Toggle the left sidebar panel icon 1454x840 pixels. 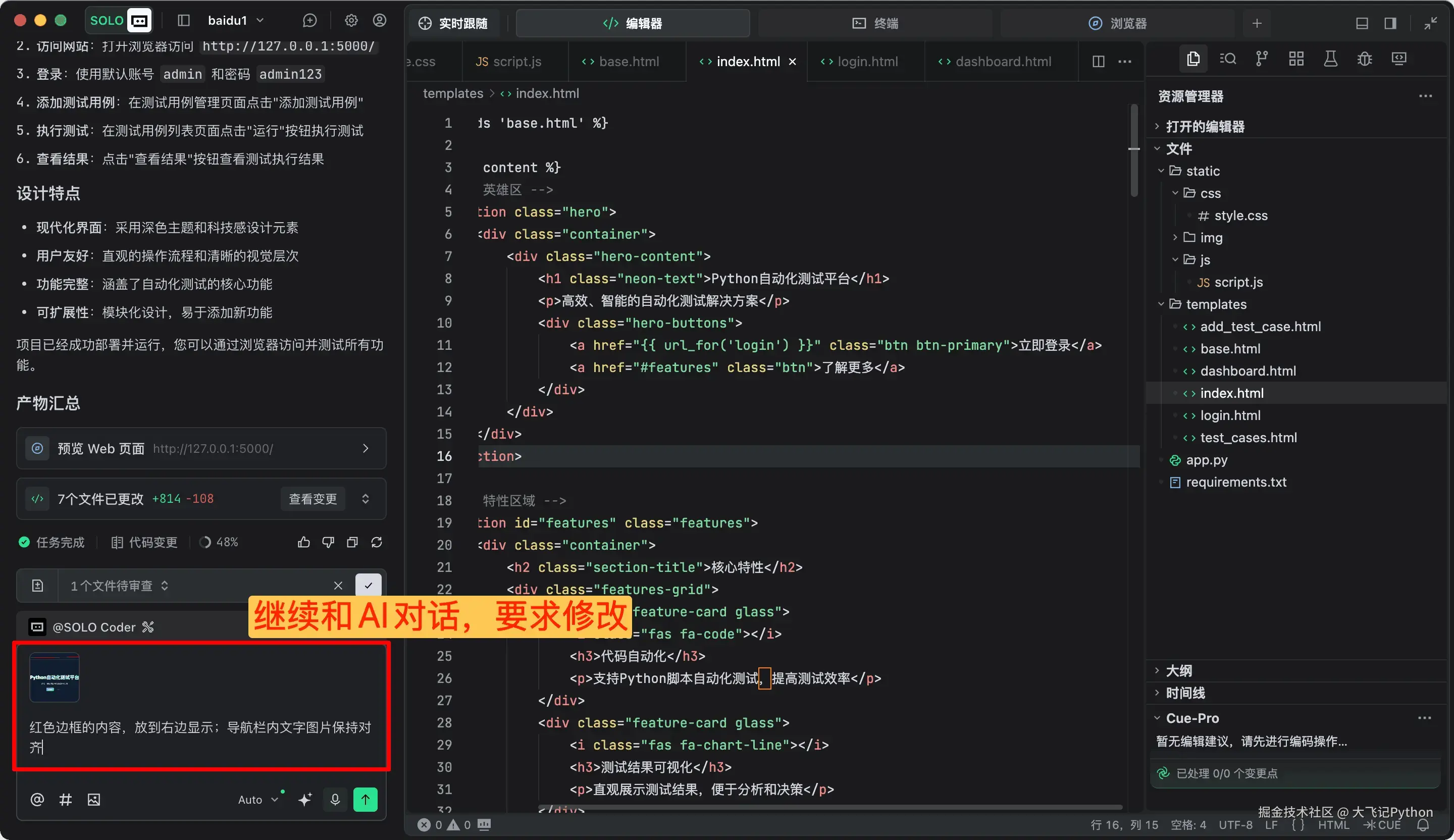pyautogui.click(x=183, y=21)
